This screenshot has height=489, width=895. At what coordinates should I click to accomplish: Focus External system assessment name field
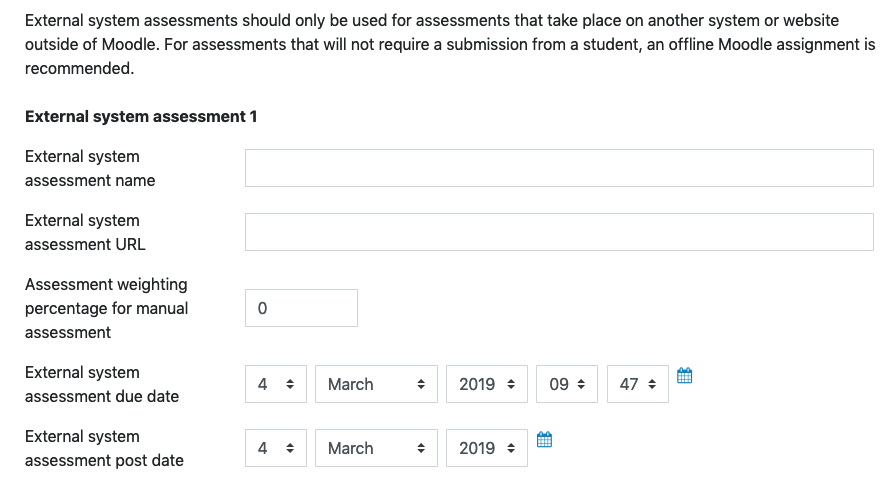click(x=559, y=168)
